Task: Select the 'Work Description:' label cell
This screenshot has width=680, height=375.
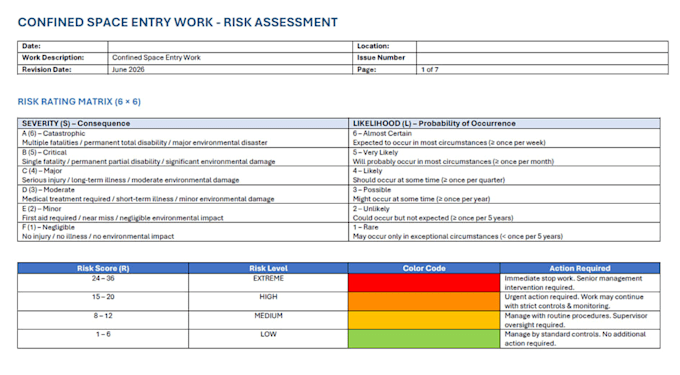Action: 62,58
